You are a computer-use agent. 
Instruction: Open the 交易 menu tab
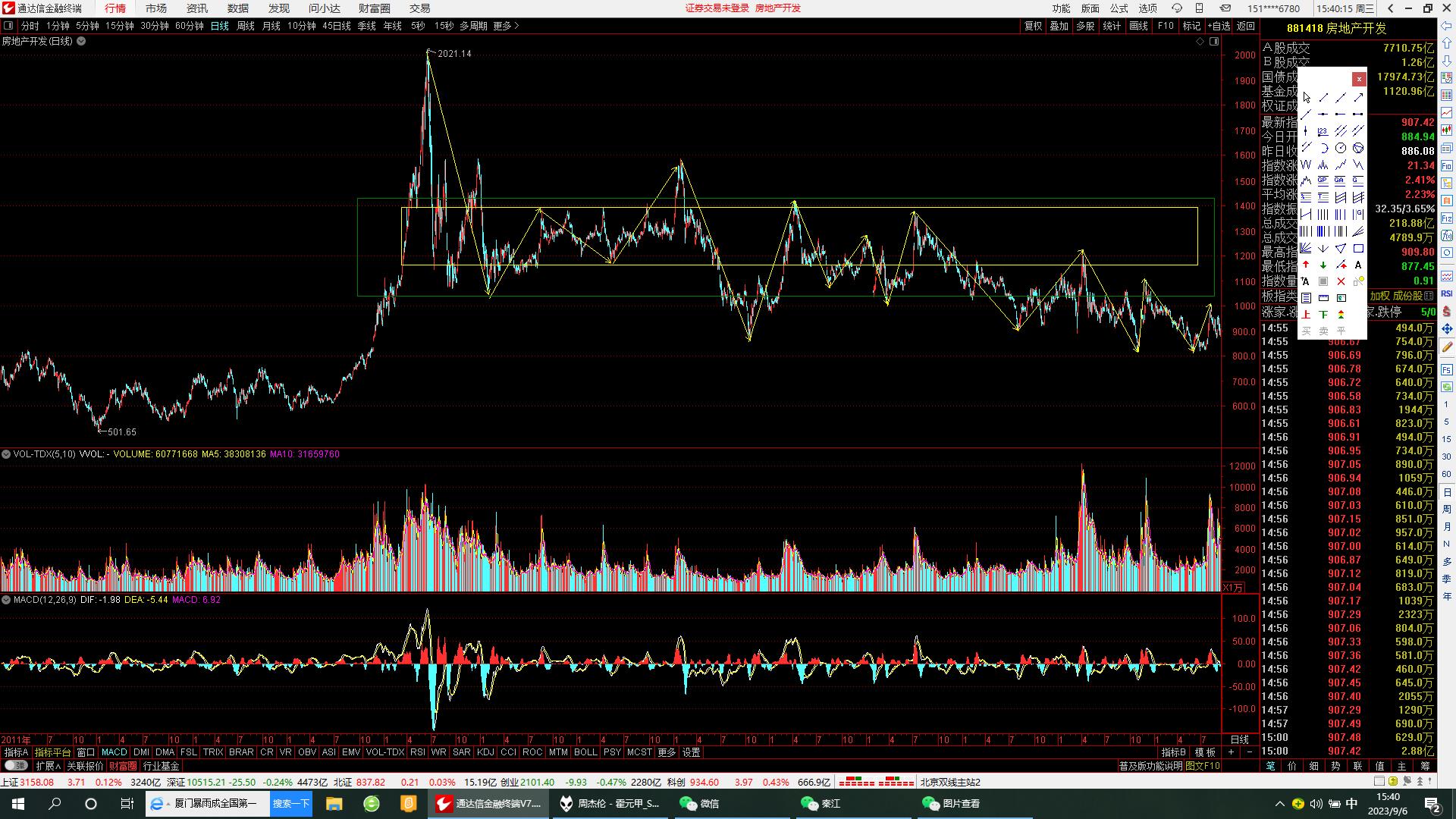[419, 8]
